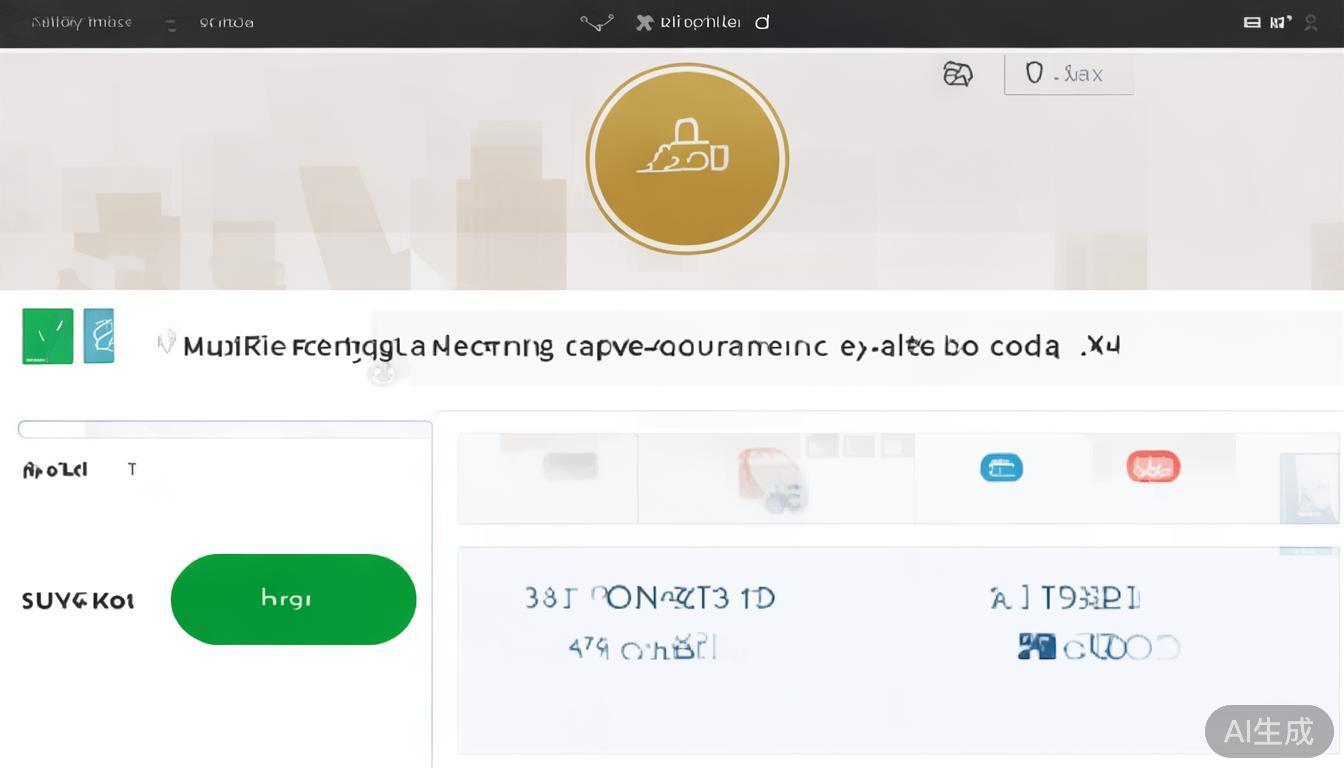Image resolution: width=1344 pixels, height=768 pixels.
Task: Click the '0 . Jax' search box
Action: point(1068,74)
